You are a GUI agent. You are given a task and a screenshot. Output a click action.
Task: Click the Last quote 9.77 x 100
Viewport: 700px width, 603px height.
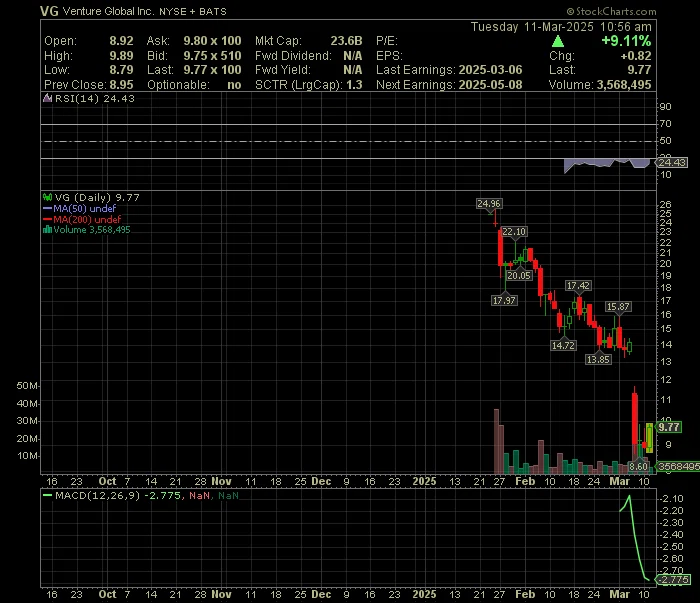(x=212, y=70)
